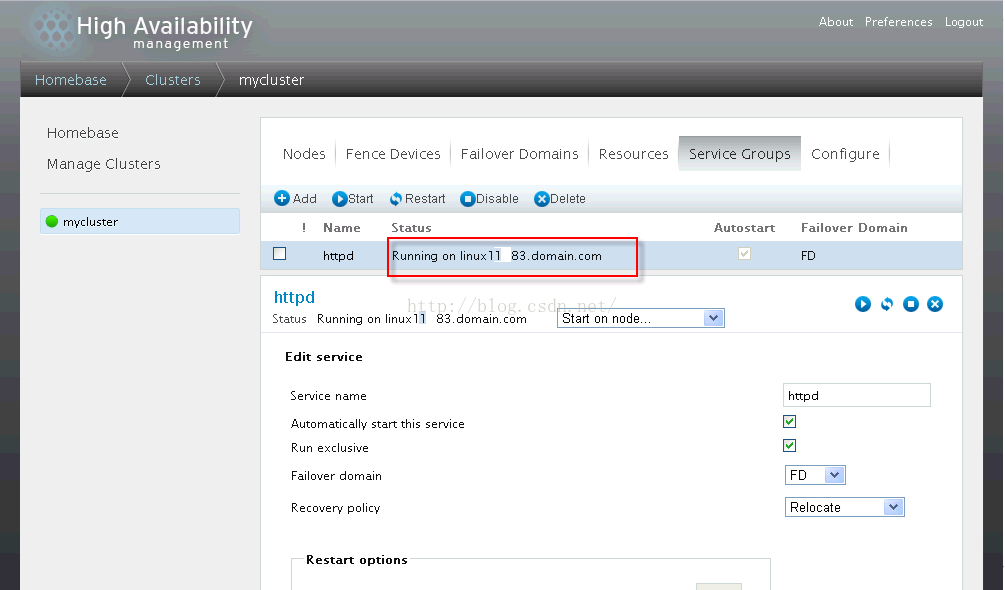Click the Start service toolbar icon

pos(339,199)
